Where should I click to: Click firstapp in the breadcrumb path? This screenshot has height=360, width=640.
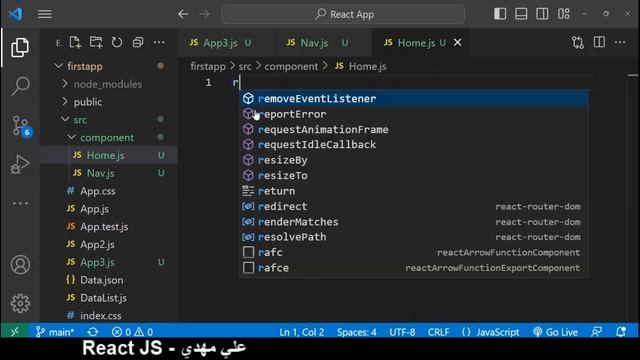coord(208,66)
